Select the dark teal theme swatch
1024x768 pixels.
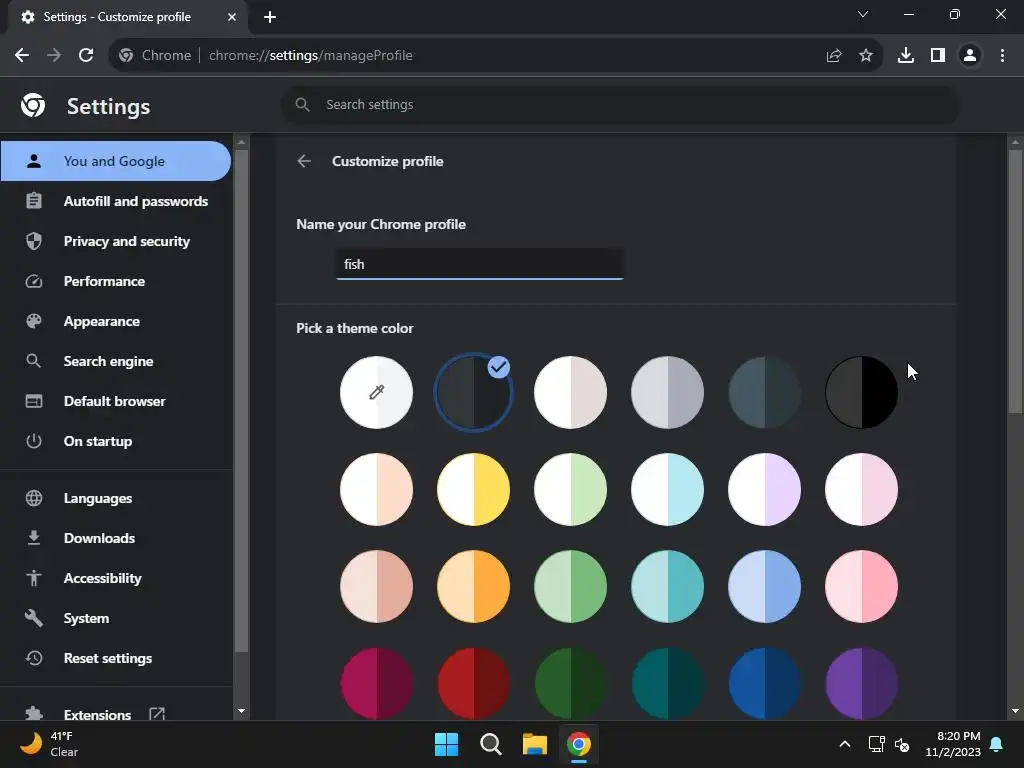click(x=667, y=684)
